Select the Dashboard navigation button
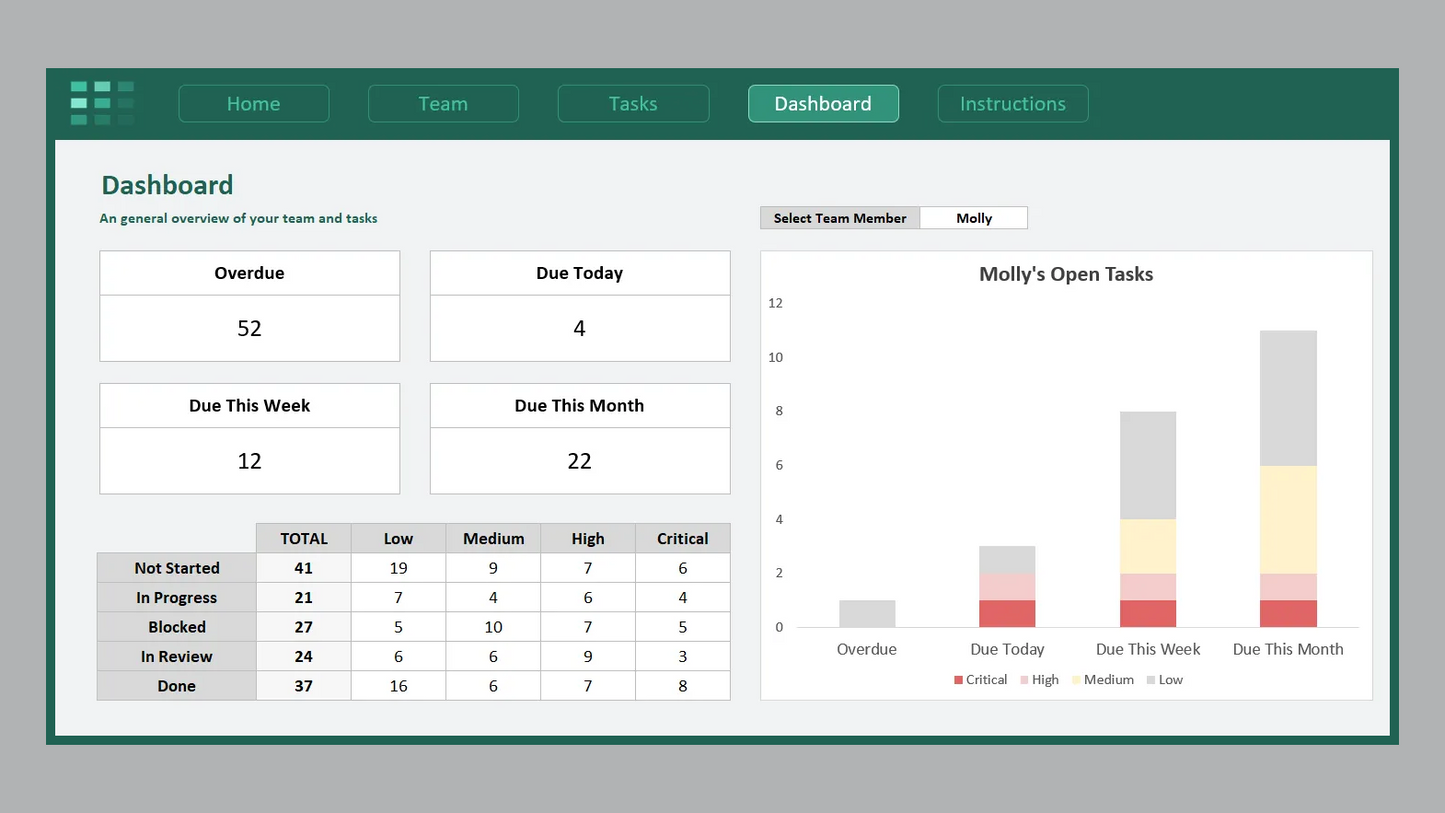1445x813 pixels. tap(823, 104)
